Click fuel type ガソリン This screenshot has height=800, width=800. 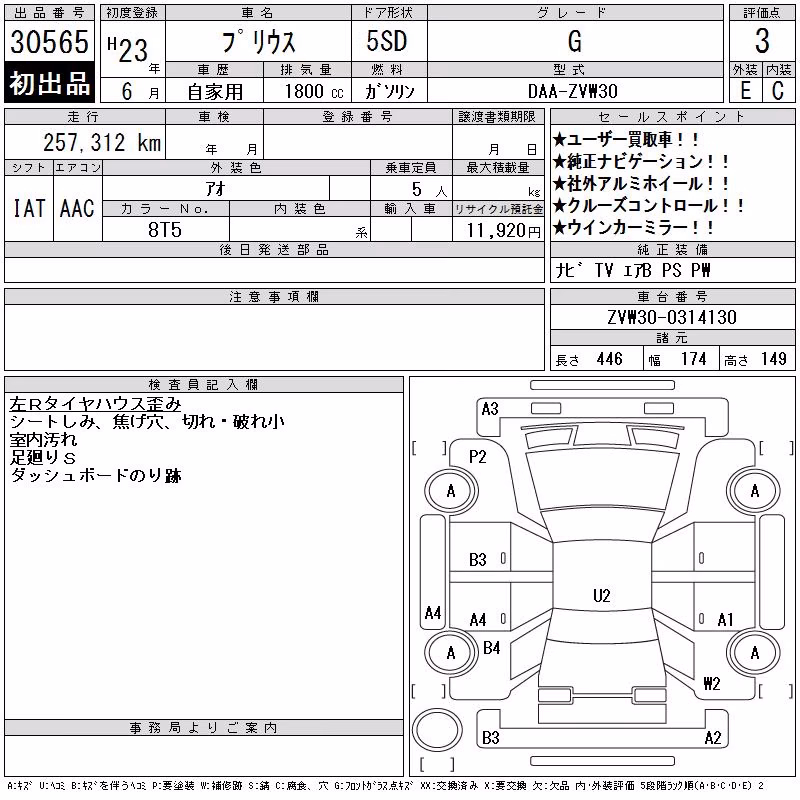pos(389,92)
